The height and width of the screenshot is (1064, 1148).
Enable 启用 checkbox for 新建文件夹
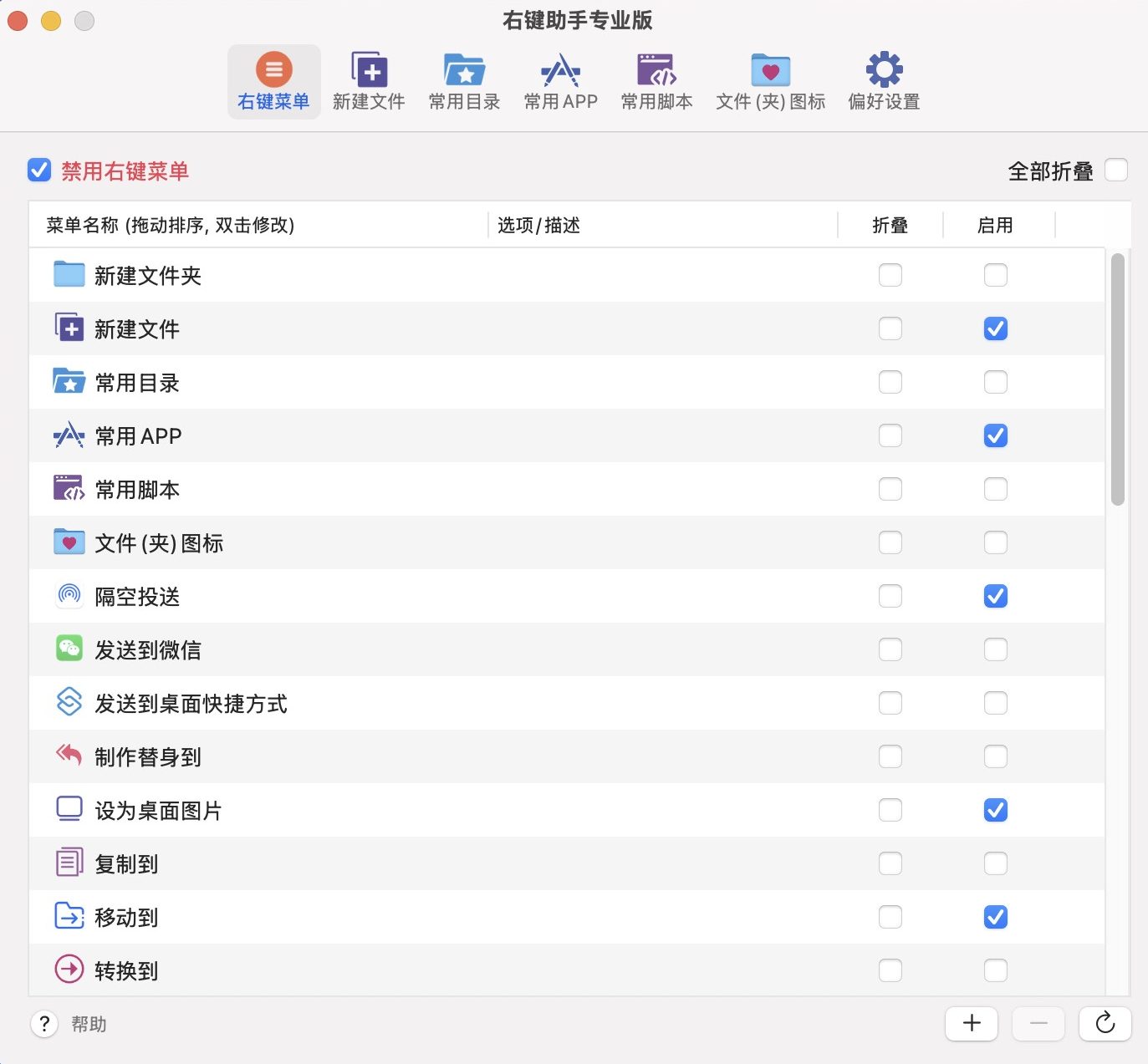tap(995, 275)
